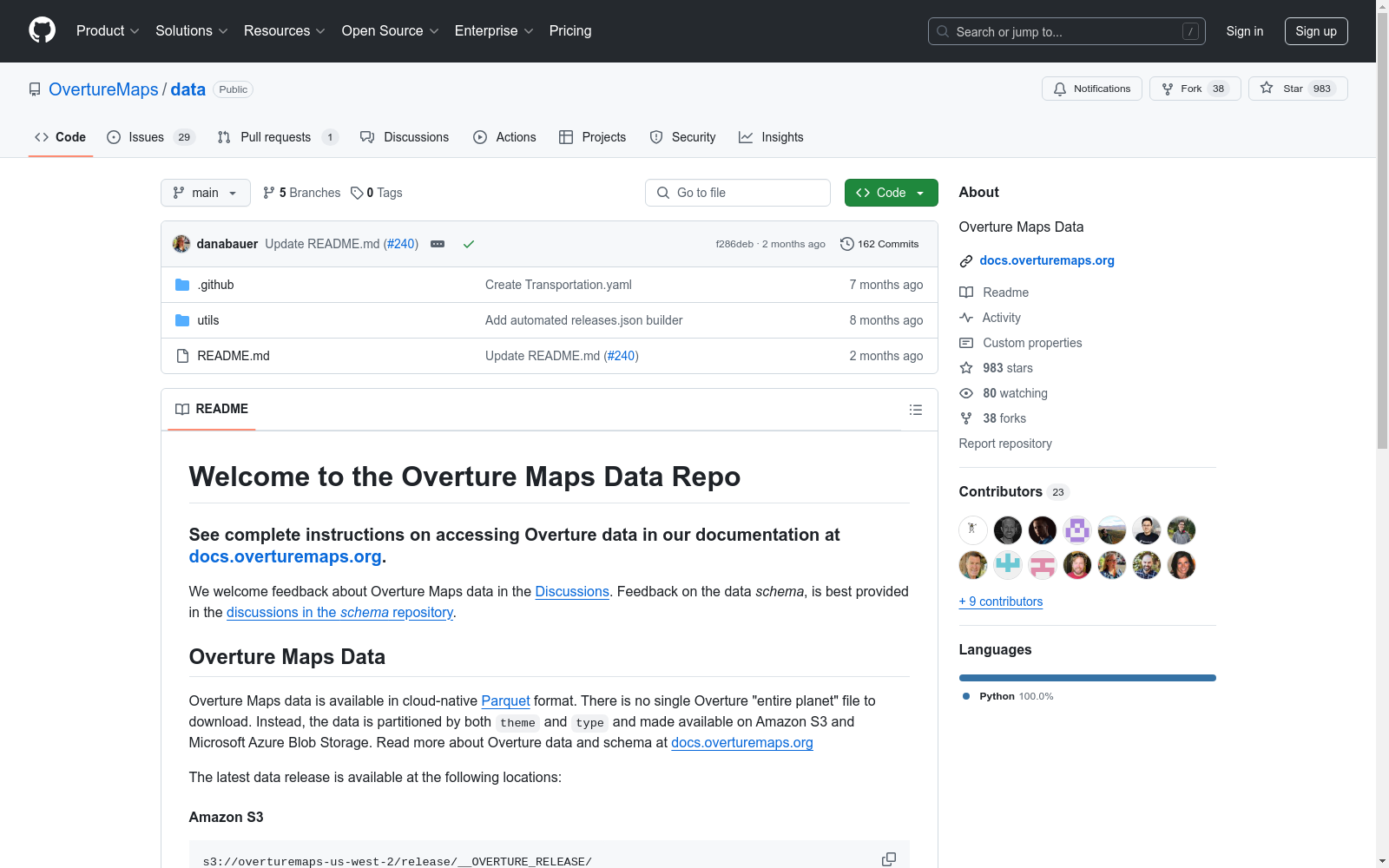Open the .github folder icon
The height and width of the screenshot is (868, 1389).
tap(182, 285)
